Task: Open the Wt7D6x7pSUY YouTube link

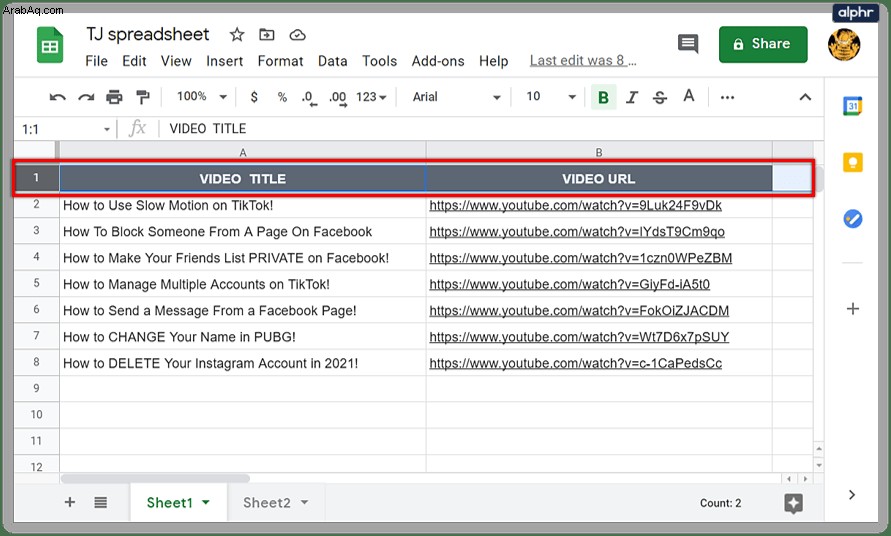Action: pyautogui.click(x=579, y=337)
